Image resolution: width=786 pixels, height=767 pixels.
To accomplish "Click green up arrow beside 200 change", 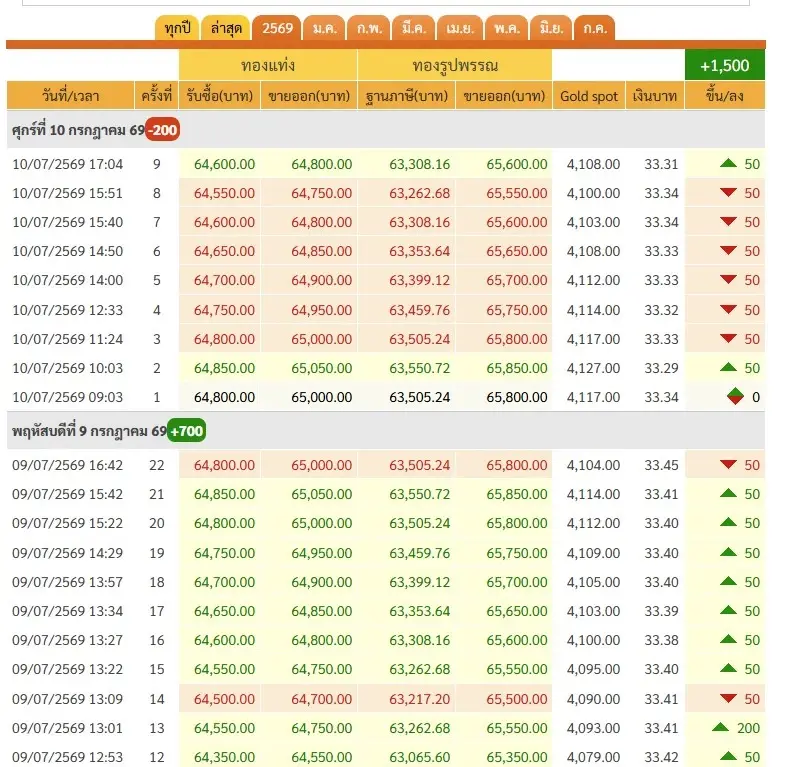I will pos(720,727).
